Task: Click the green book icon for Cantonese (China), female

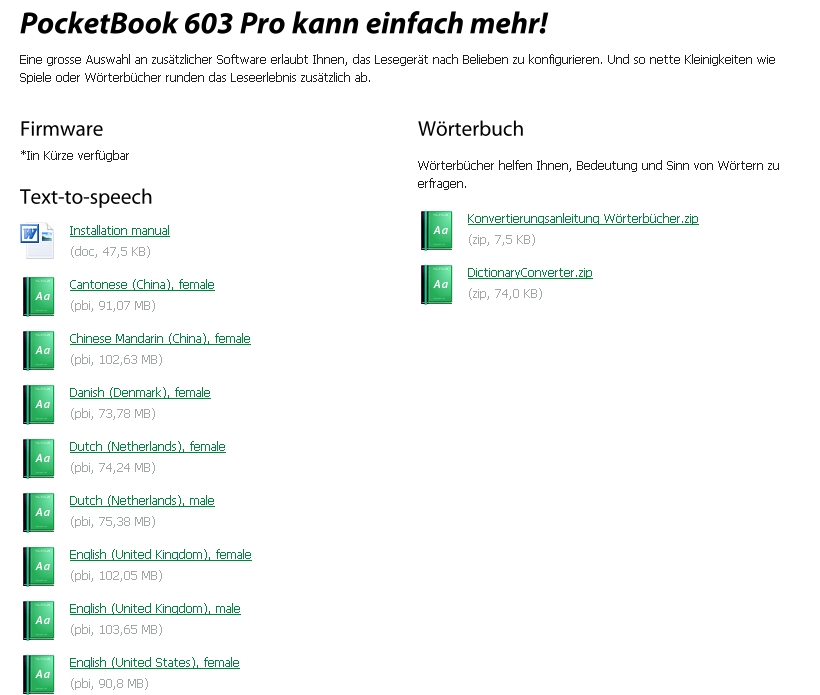Action: tap(38, 296)
